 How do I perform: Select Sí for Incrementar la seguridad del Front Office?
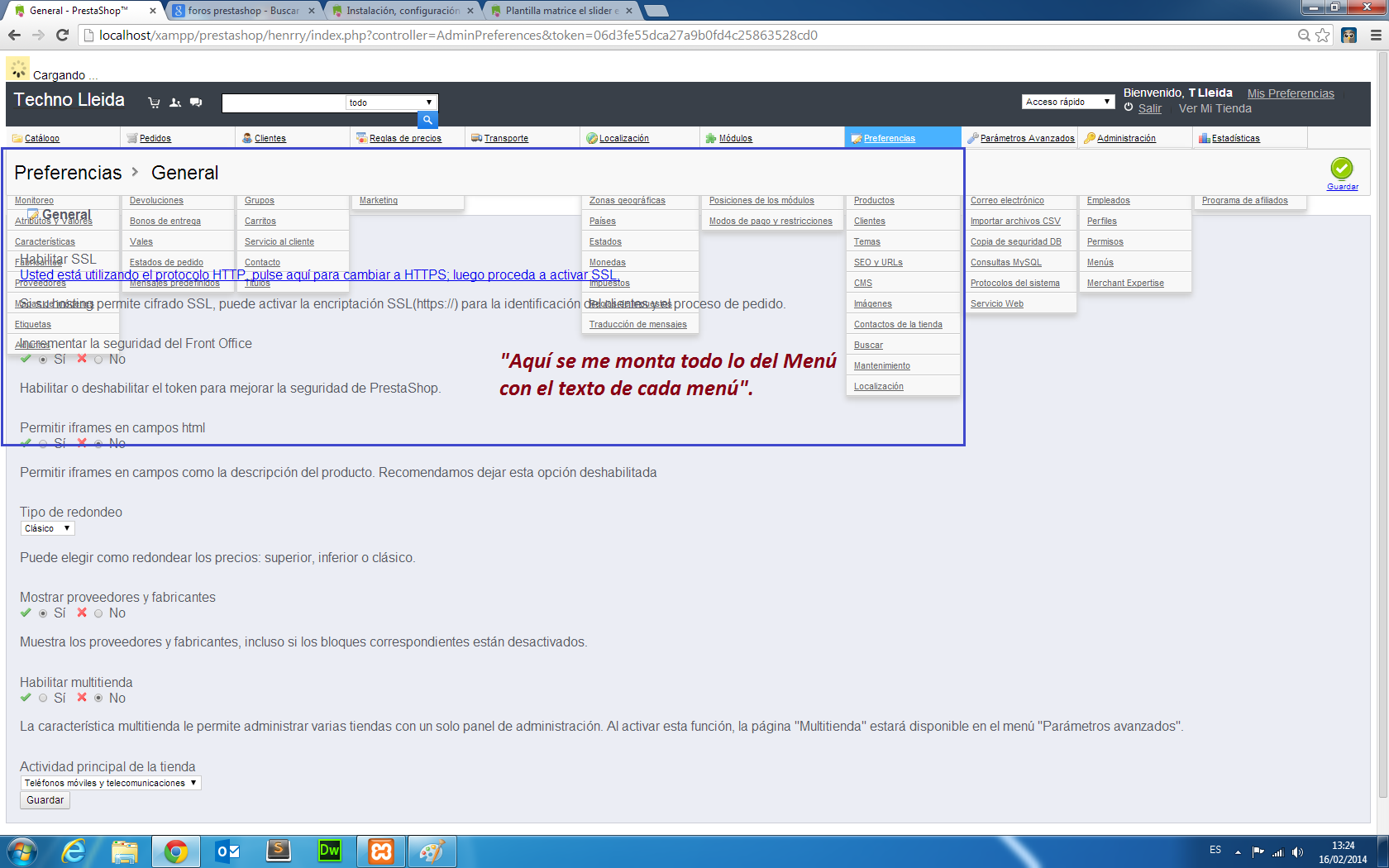click(43, 360)
